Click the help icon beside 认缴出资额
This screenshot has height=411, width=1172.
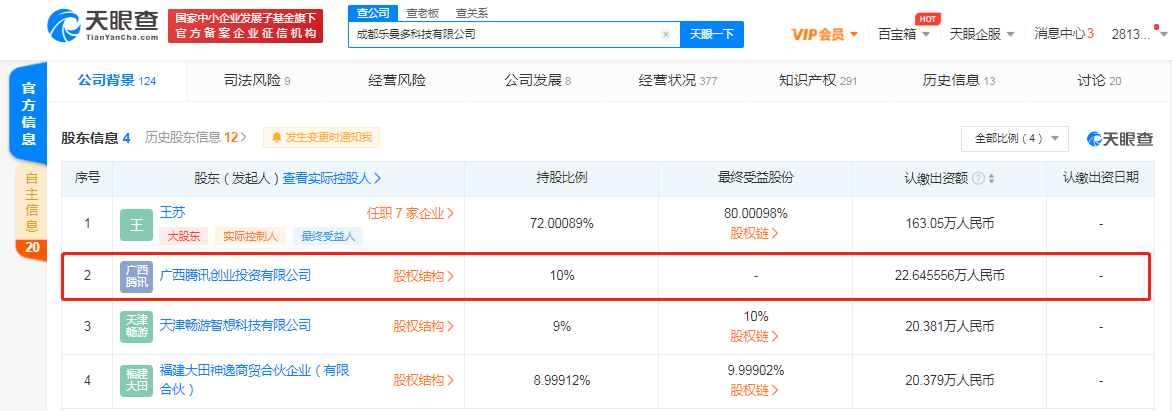point(978,179)
